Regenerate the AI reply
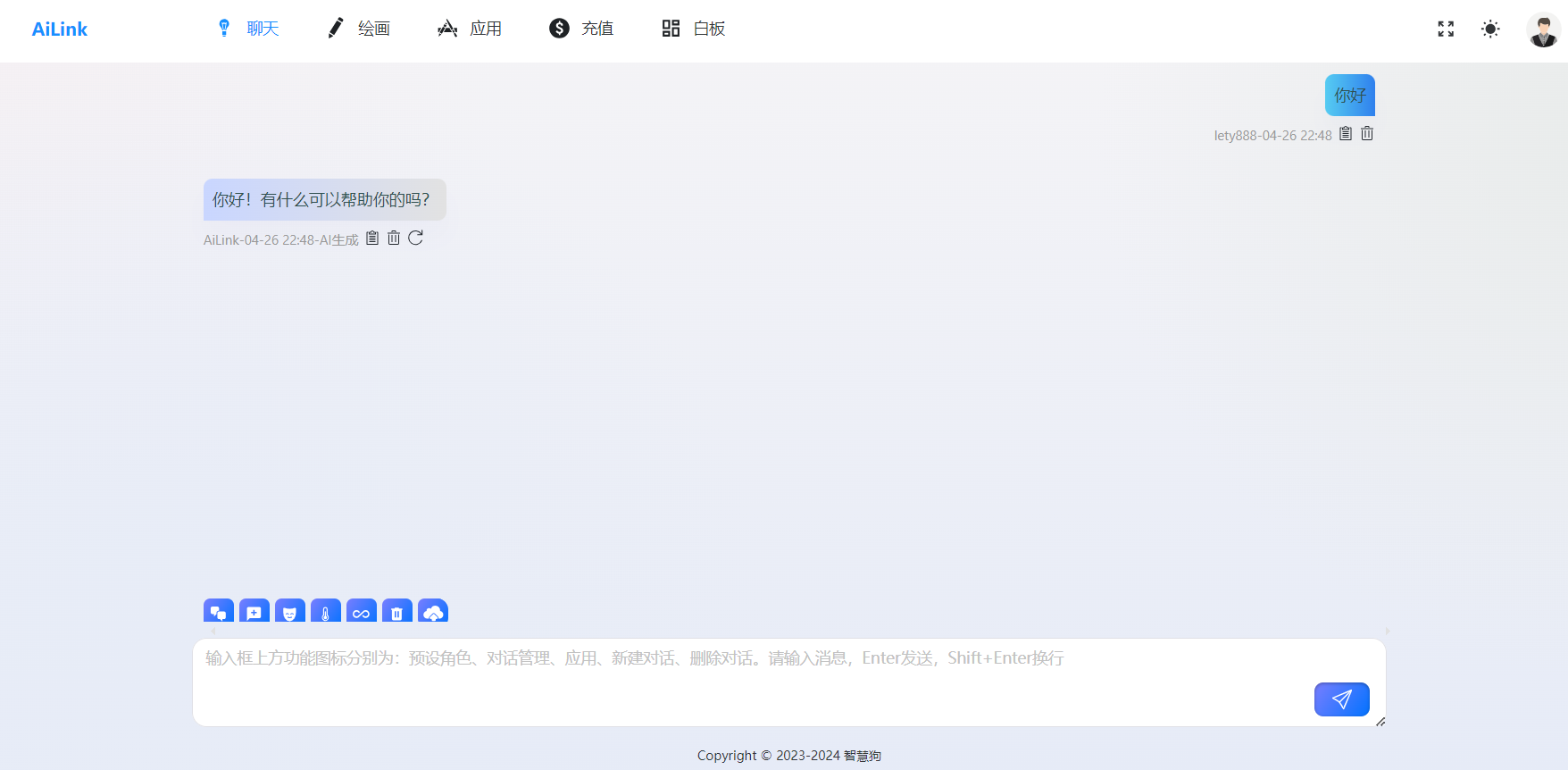The height and width of the screenshot is (770, 1568). (x=416, y=239)
